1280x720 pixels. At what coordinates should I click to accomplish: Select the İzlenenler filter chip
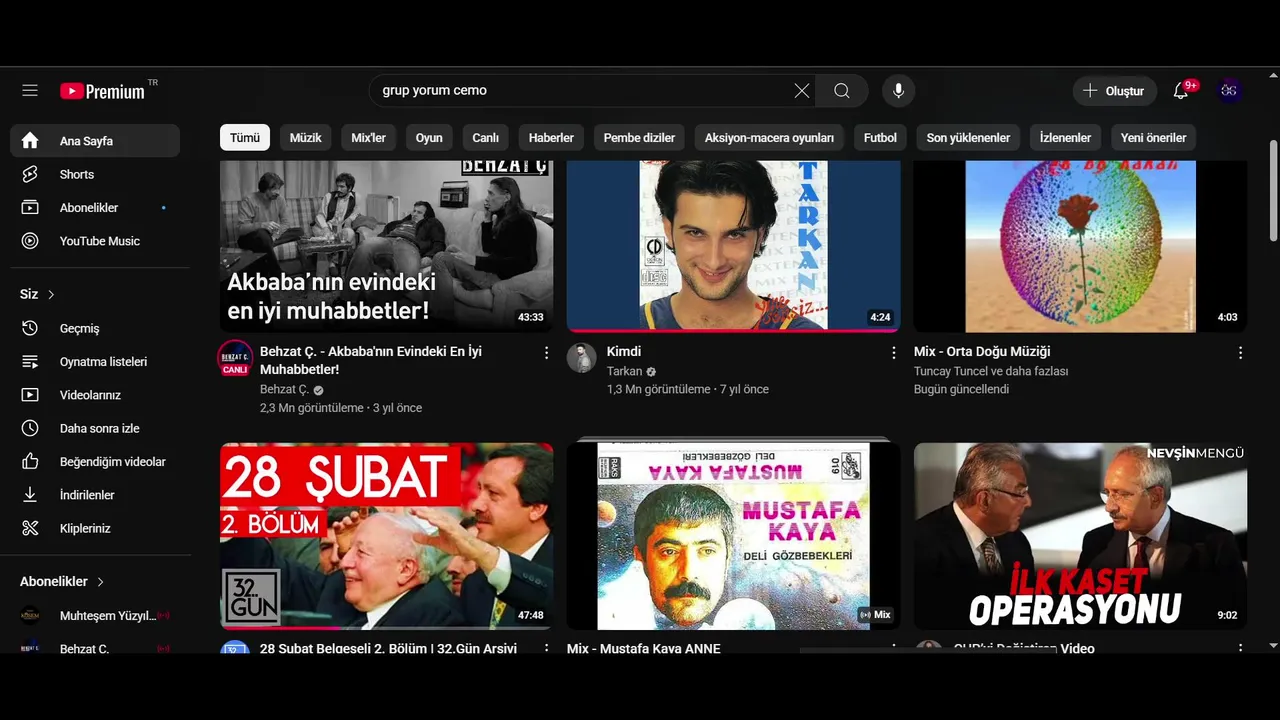click(1065, 138)
